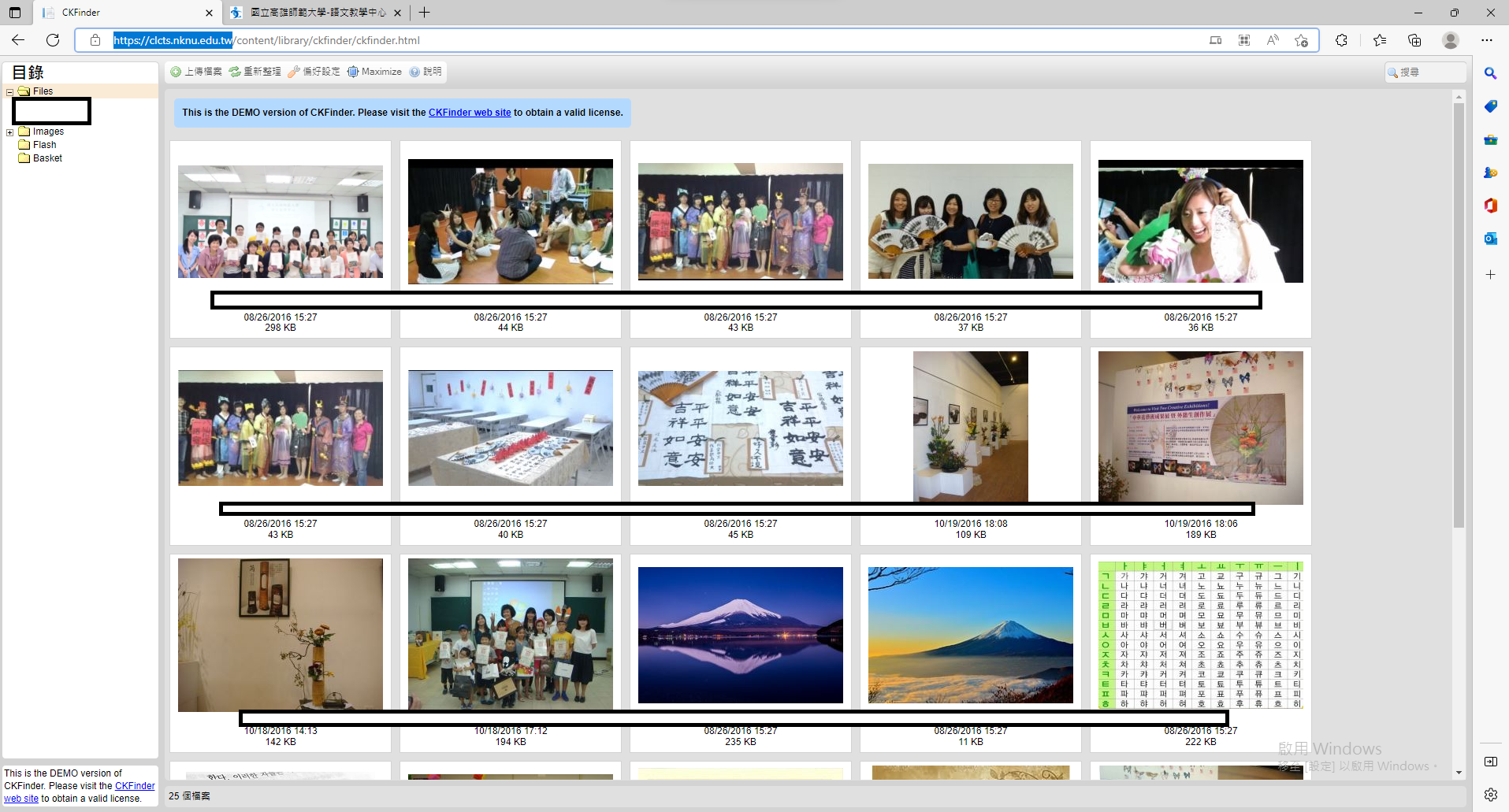Select the Basket folder in the tree
The width and height of the screenshot is (1509, 812).
coord(47,158)
